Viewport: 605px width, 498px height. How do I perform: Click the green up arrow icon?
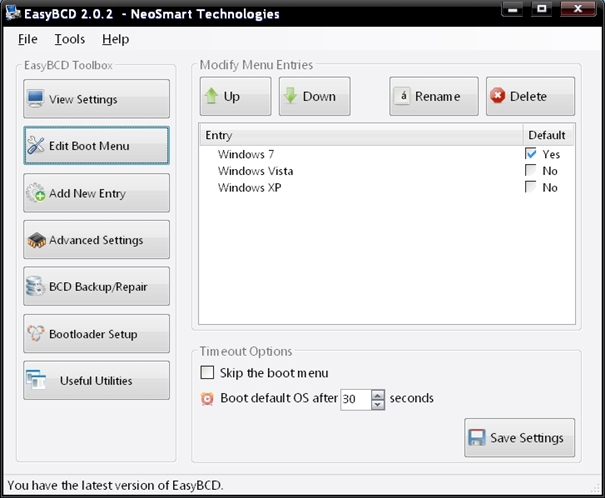coord(212,96)
